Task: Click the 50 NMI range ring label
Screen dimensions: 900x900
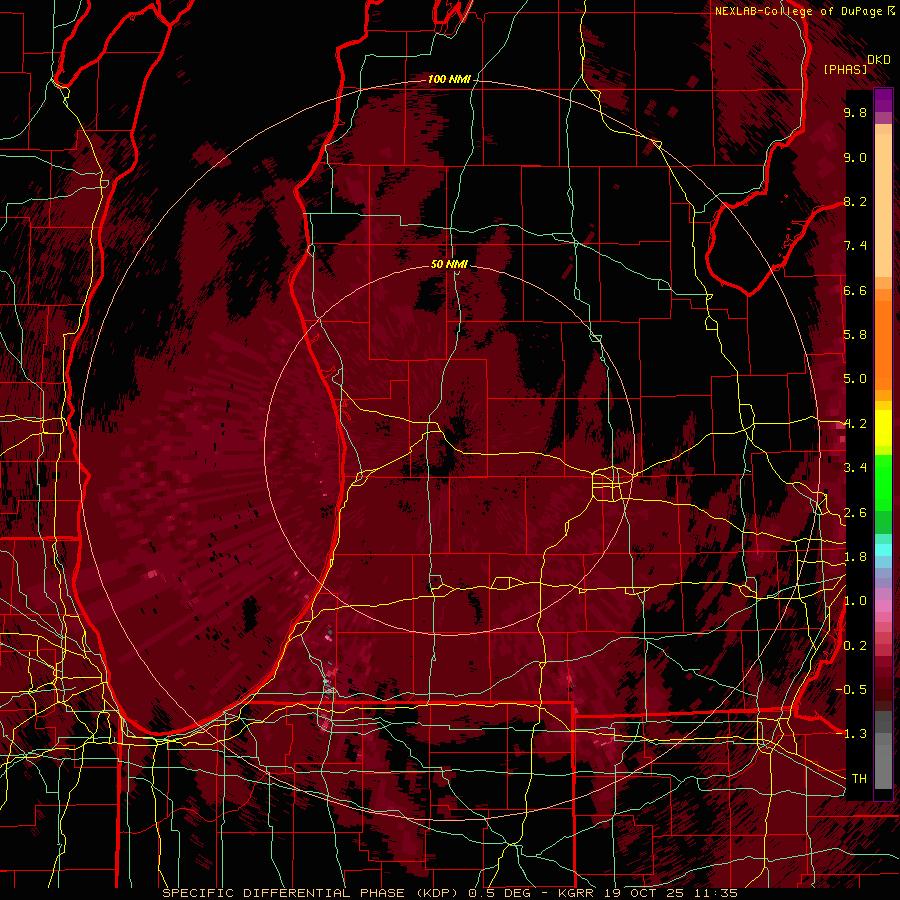Action: coord(449,264)
